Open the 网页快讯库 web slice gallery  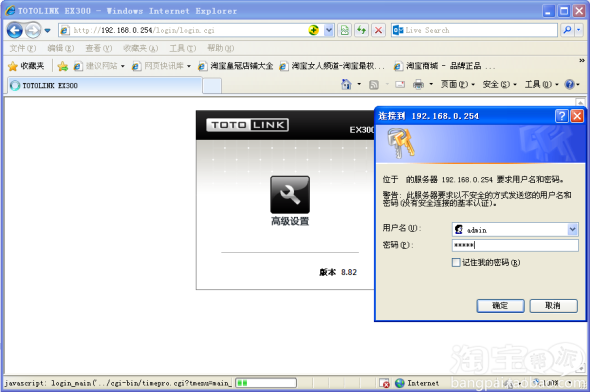tap(161, 66)
